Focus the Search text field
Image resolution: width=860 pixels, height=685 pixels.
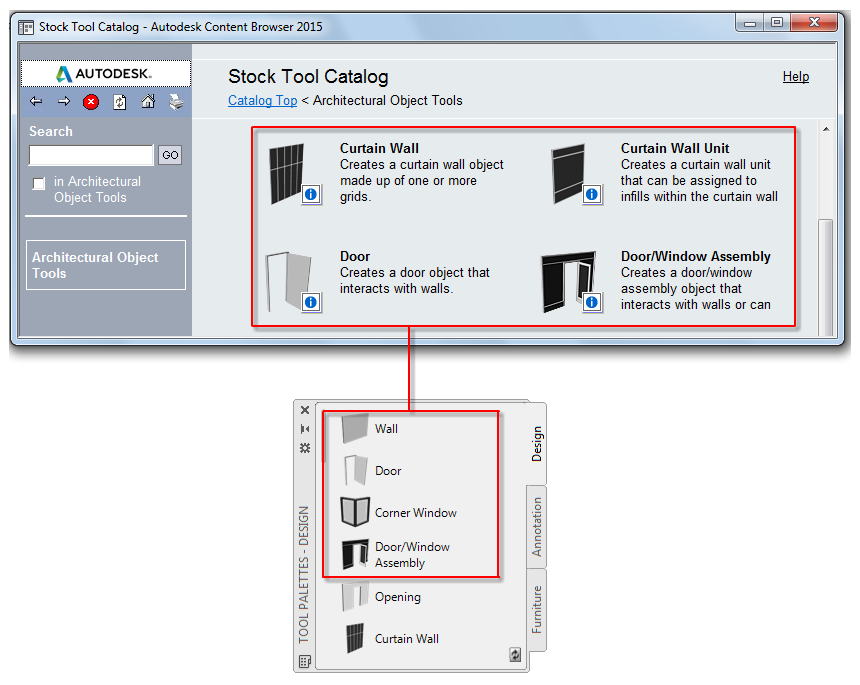[91, 155]
